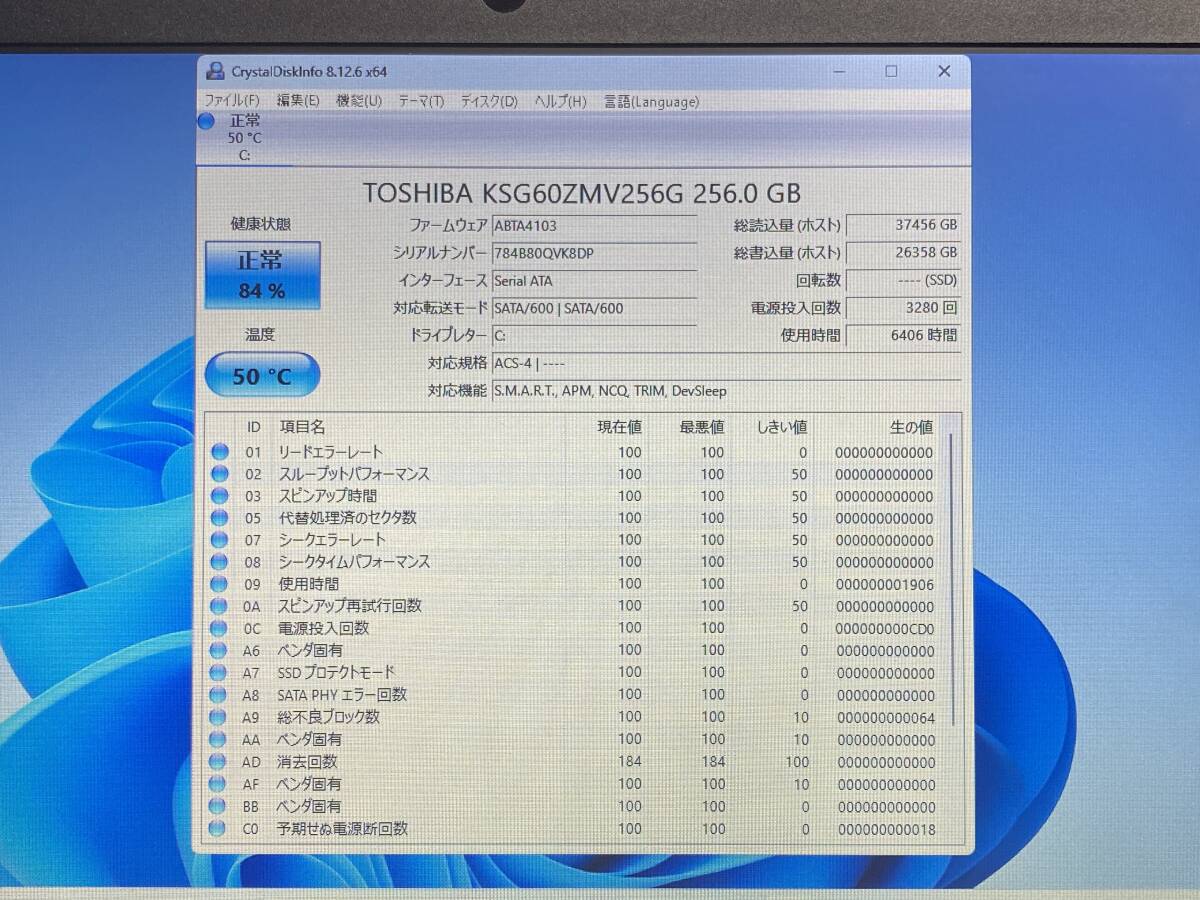
Task: Click the CrystalDiskInfo application icon in the title bar
Action: click(215, 71)
